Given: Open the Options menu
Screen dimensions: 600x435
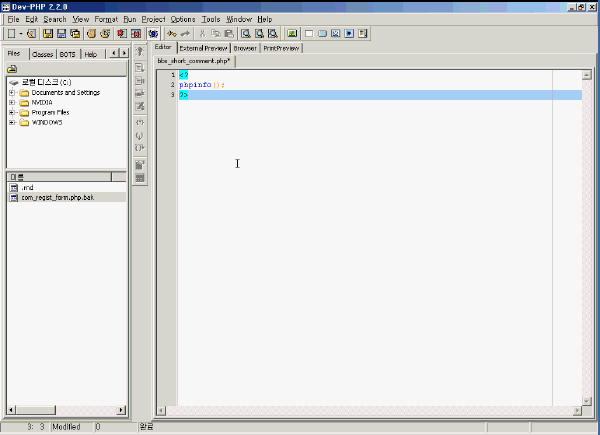Looking at the screenshot, I should pos(183,19).
